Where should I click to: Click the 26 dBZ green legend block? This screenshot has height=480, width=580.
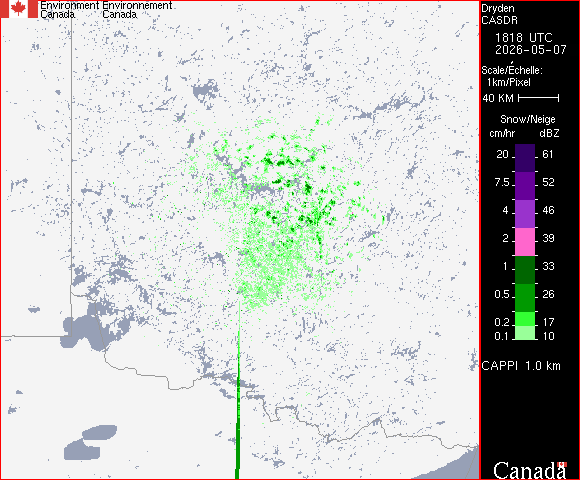click(525, 298)
